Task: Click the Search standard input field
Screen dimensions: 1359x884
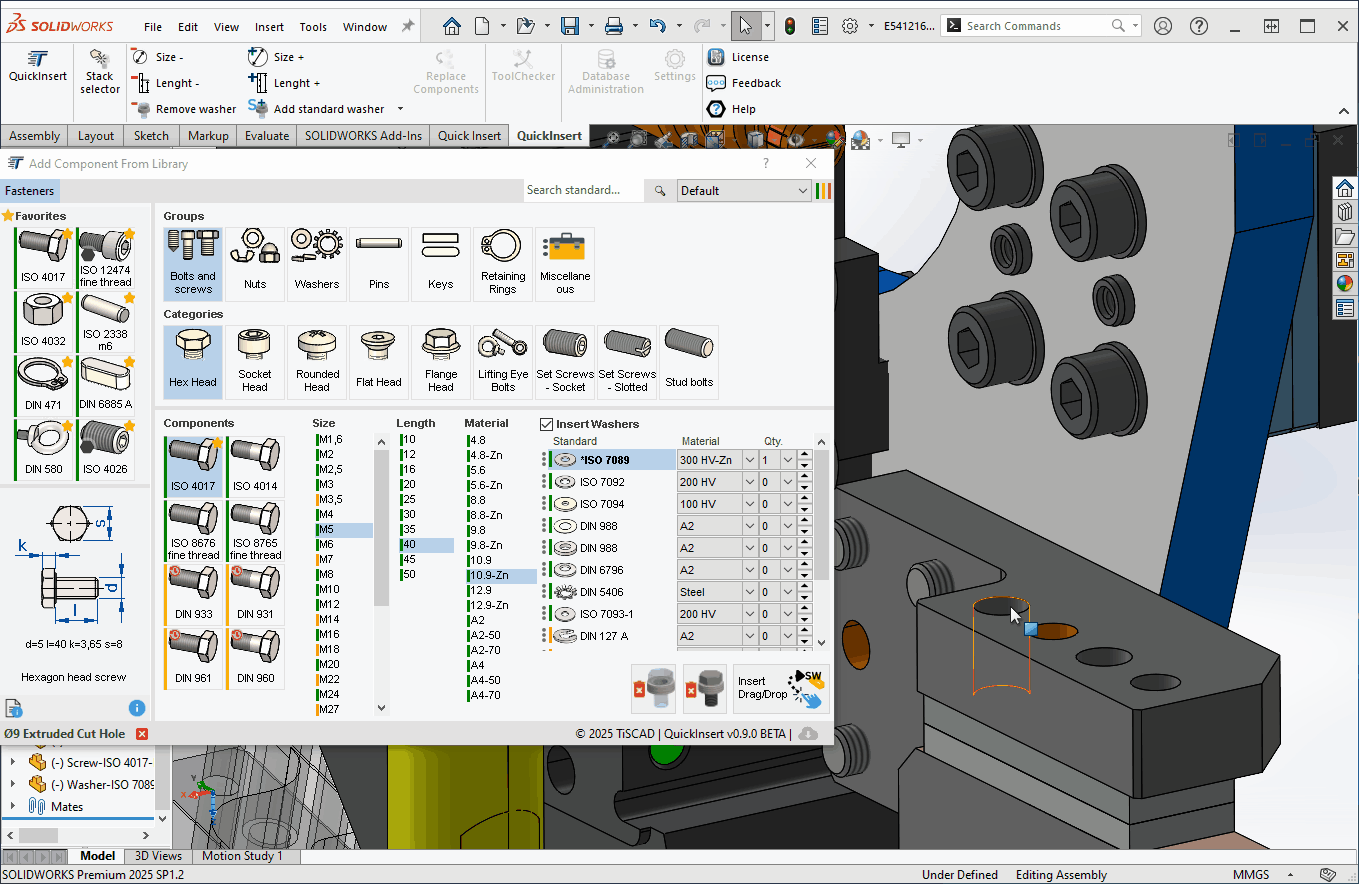Action: click(584, 190)
